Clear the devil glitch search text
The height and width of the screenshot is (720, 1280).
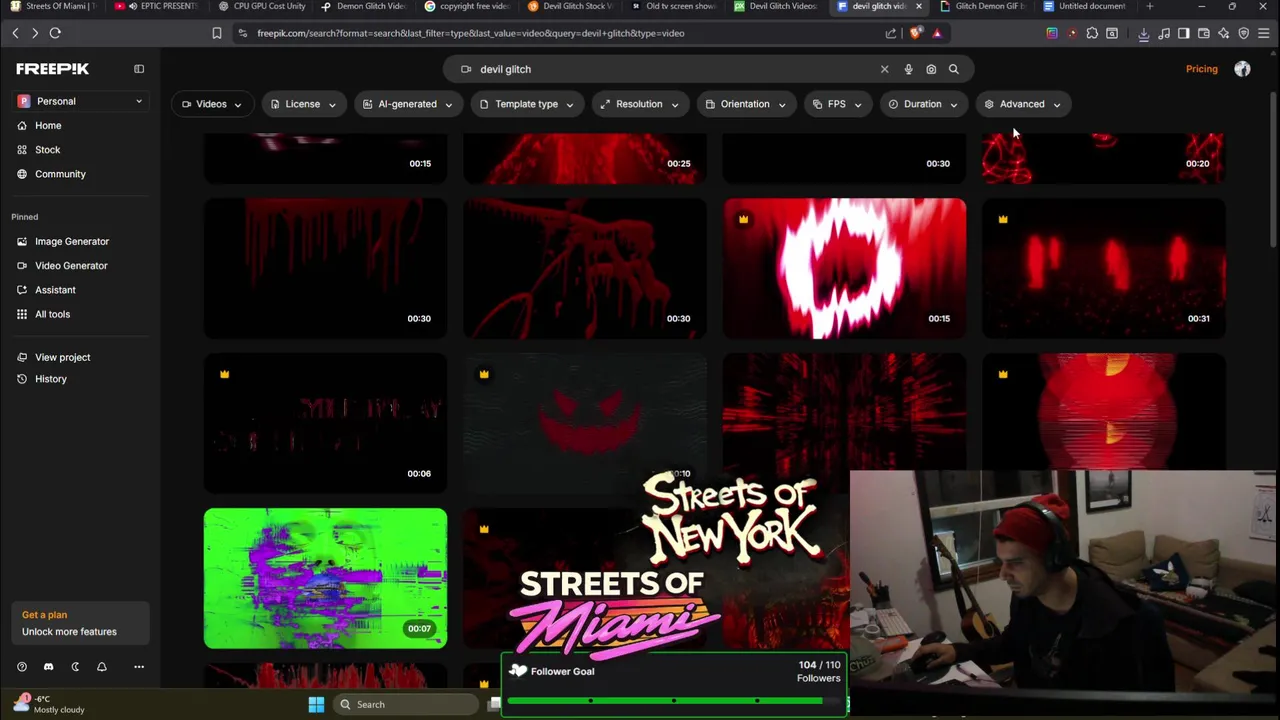[884, 69]
